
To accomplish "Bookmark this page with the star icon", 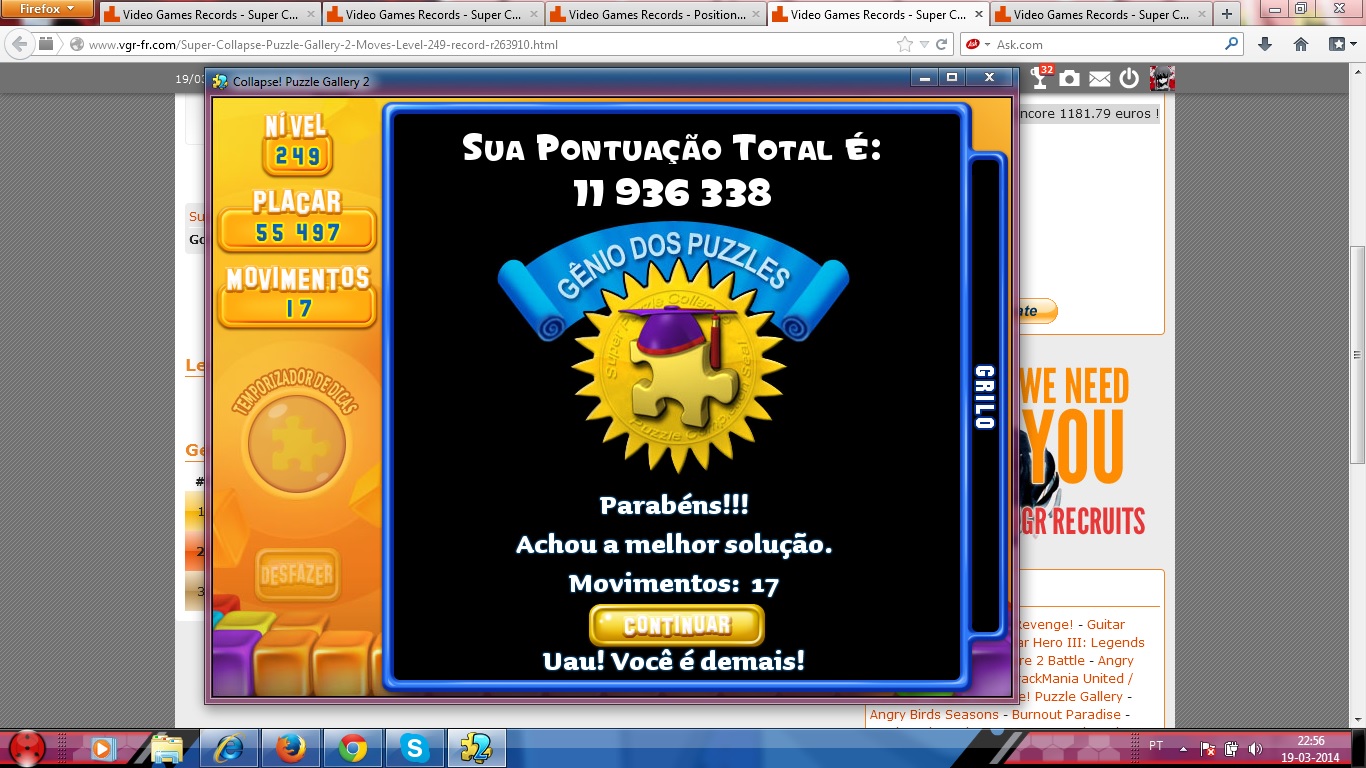I will click(905, 44).
